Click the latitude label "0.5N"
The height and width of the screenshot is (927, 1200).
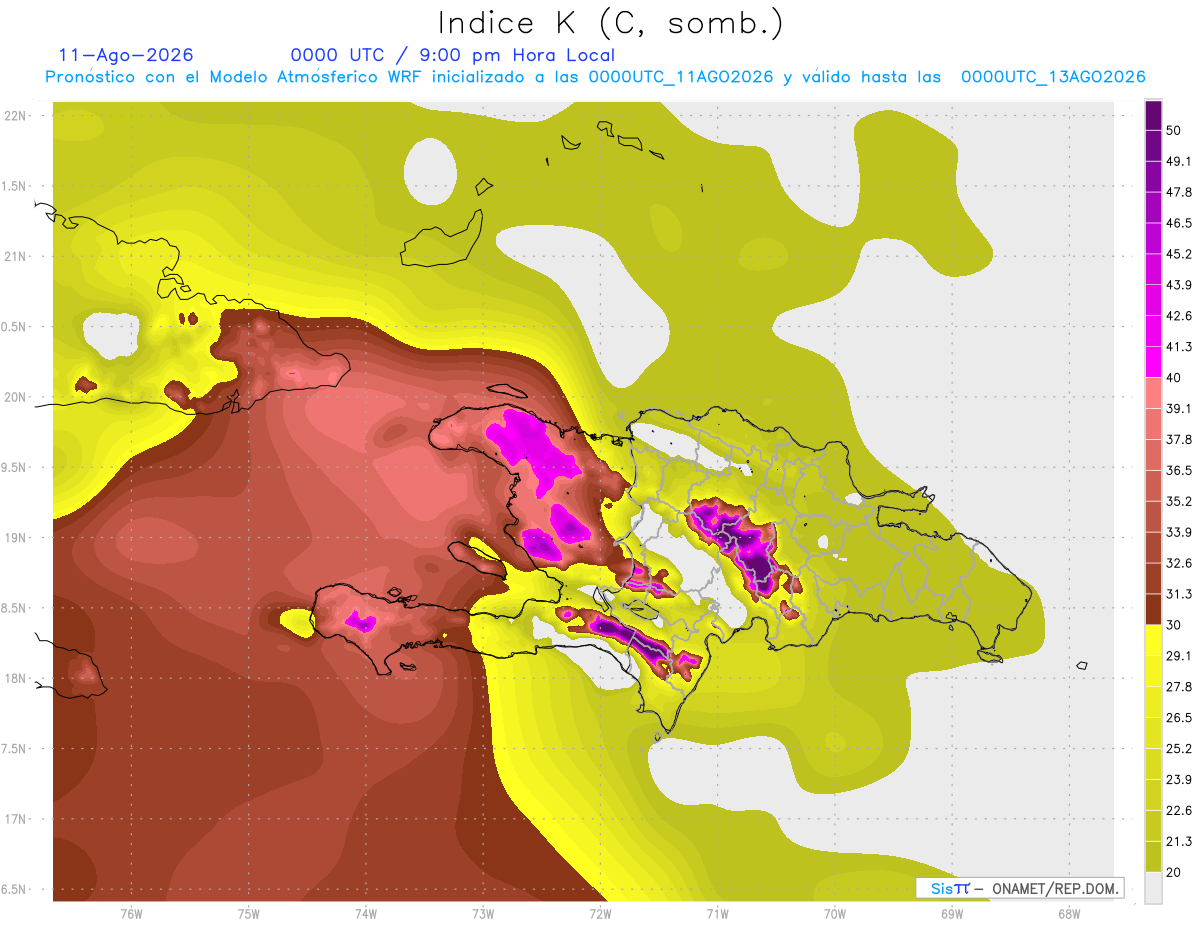(x=14, y=327)
